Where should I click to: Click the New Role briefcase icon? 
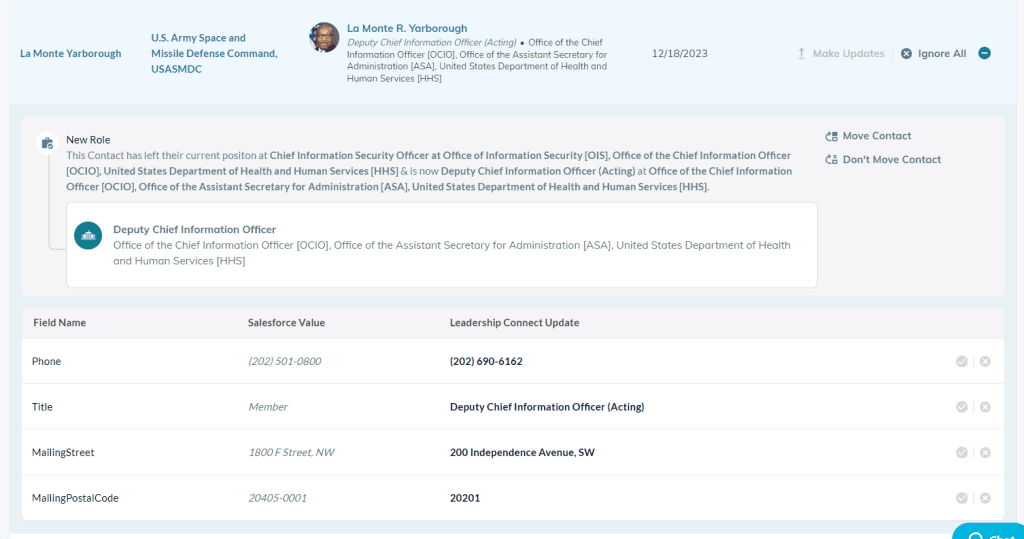click(47, 143)
